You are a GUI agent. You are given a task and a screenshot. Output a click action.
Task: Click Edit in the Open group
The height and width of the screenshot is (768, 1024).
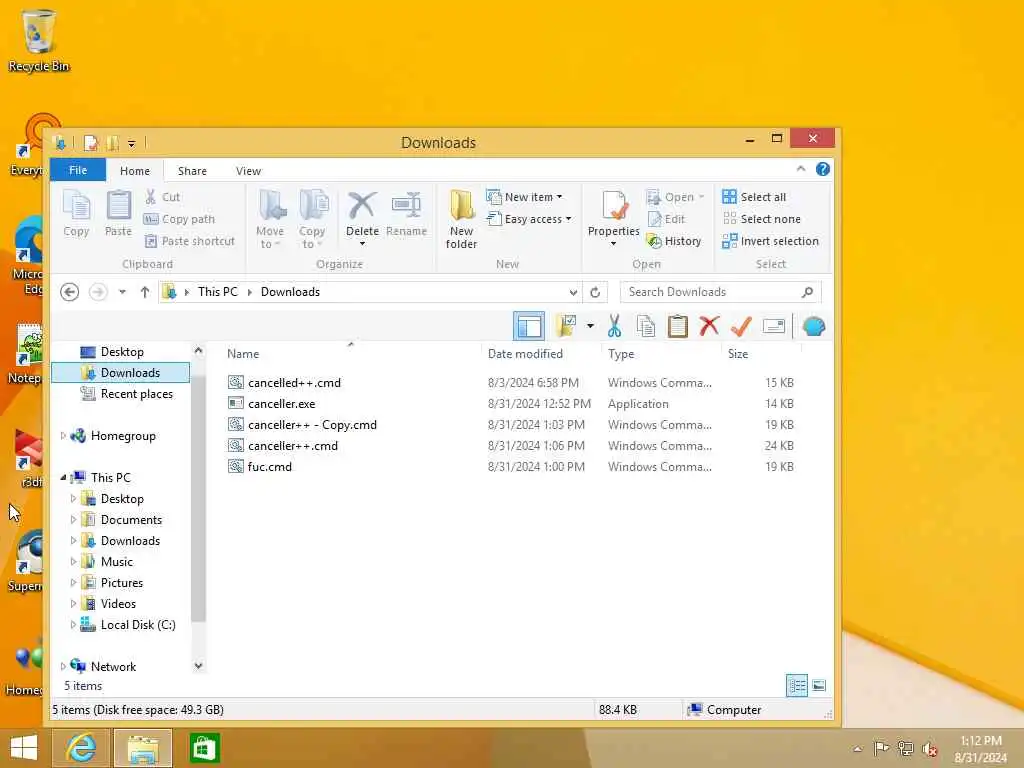point(666,219)
